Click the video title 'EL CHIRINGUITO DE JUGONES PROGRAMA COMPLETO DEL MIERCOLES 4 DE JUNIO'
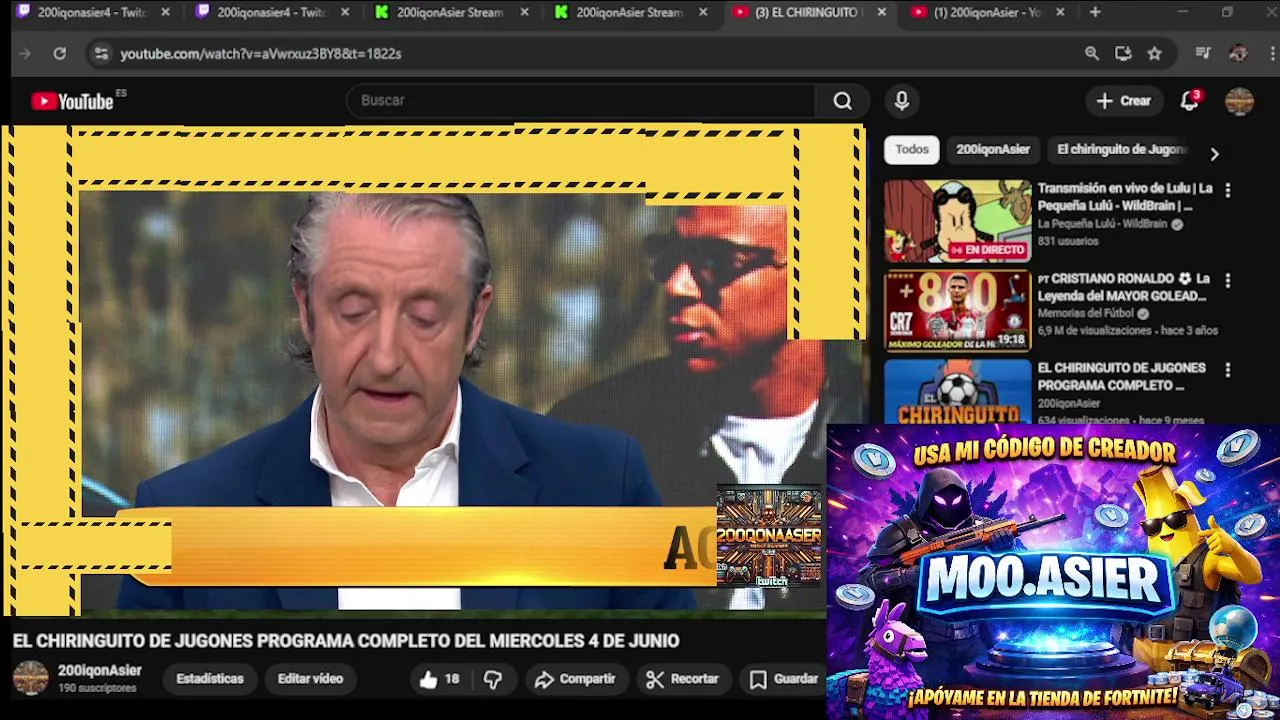This screenshot has height=720, width=1280. tap(346, 641)
